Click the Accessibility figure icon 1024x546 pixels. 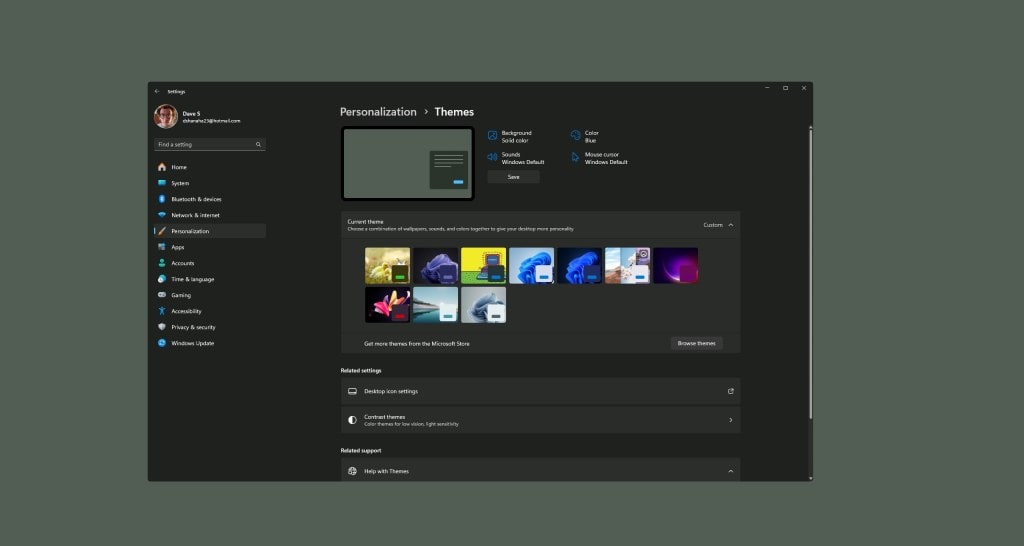(162, 311)
